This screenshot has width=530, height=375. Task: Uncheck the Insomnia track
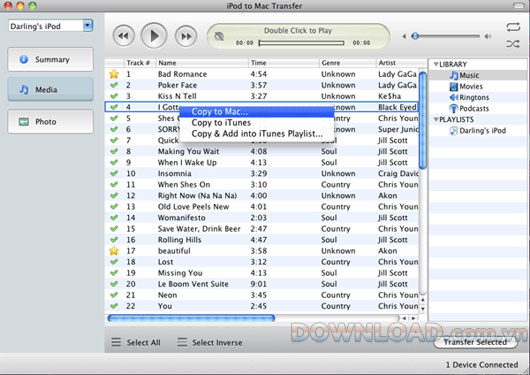click(114, 173)
